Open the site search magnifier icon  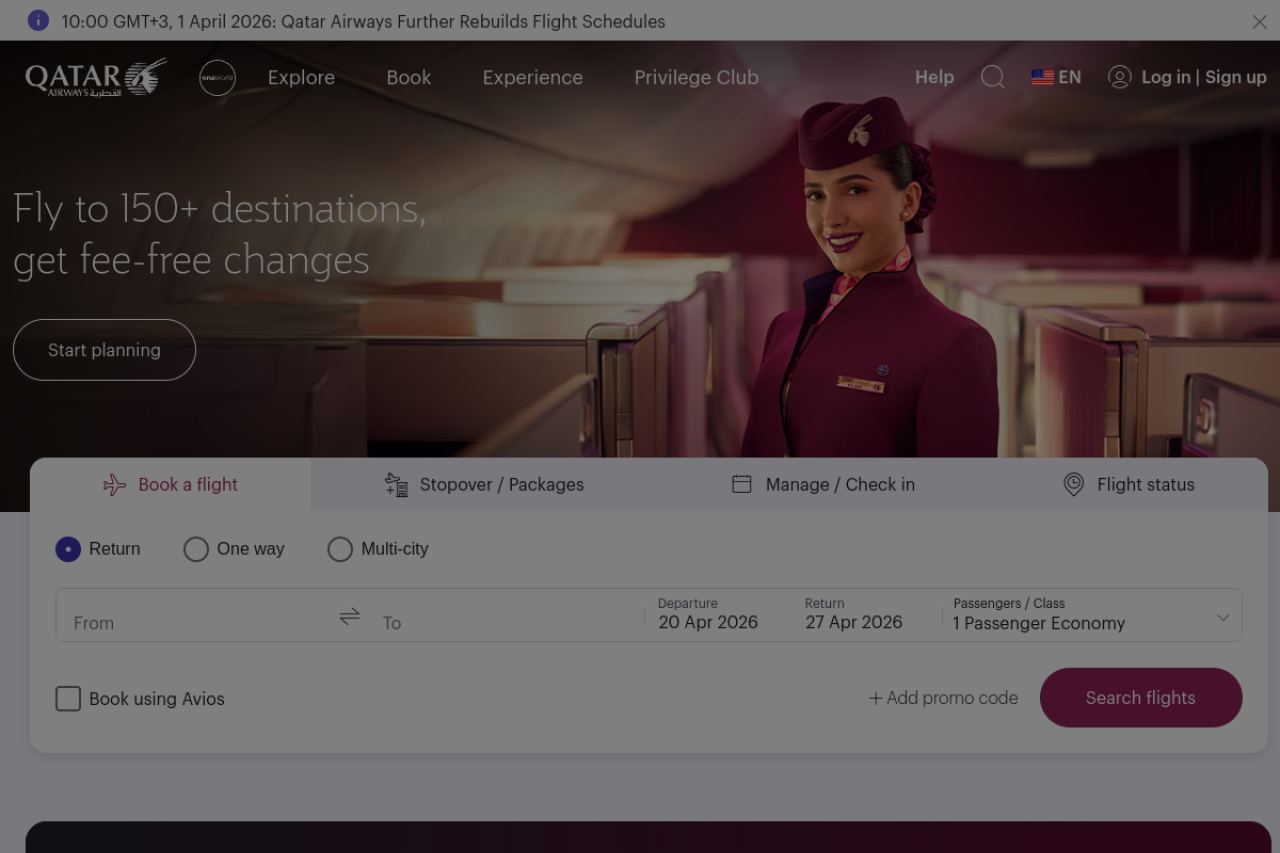point(992,77)
